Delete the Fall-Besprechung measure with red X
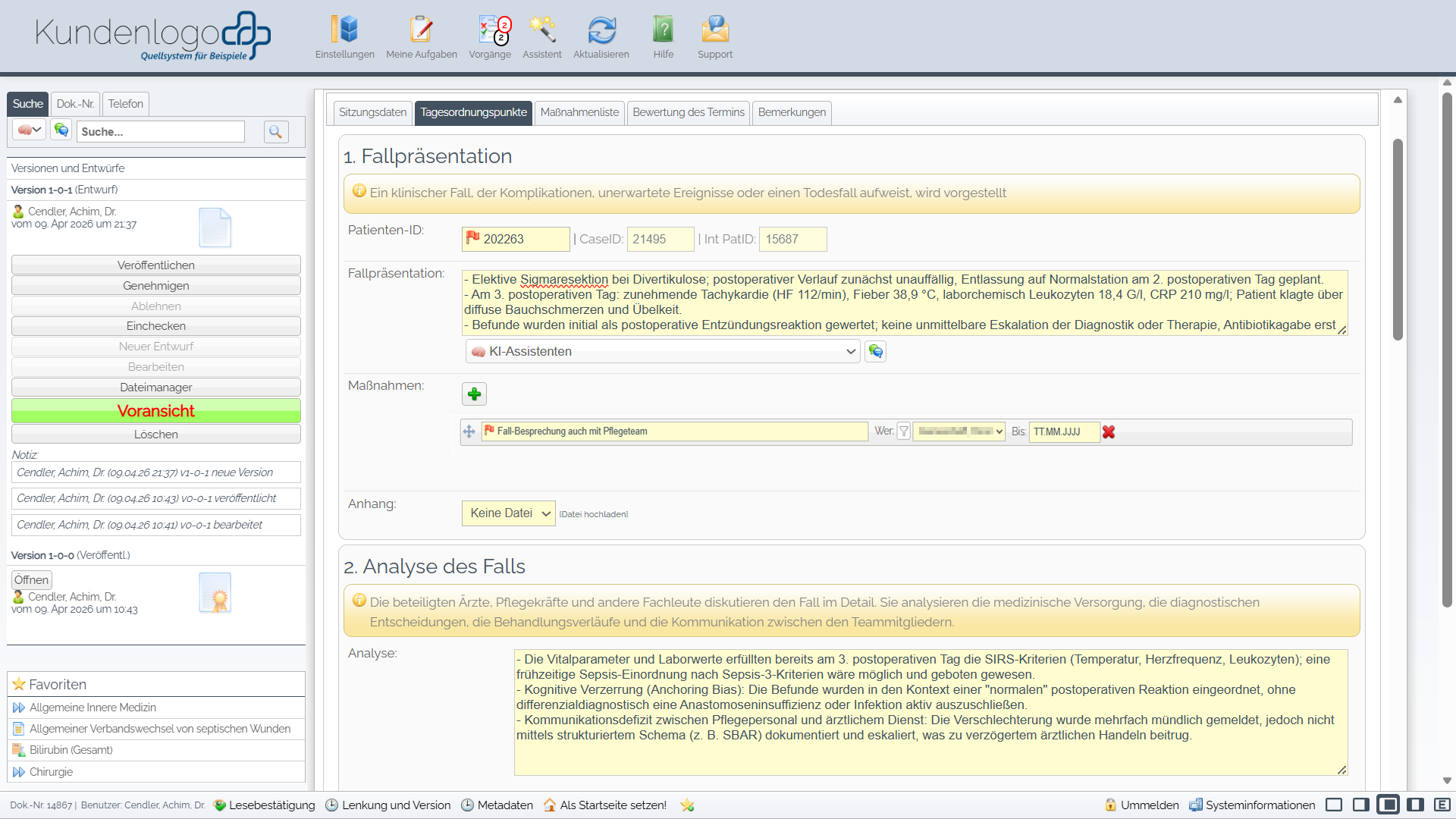This screenshot has width=1456, height=819. [1109, 432]
